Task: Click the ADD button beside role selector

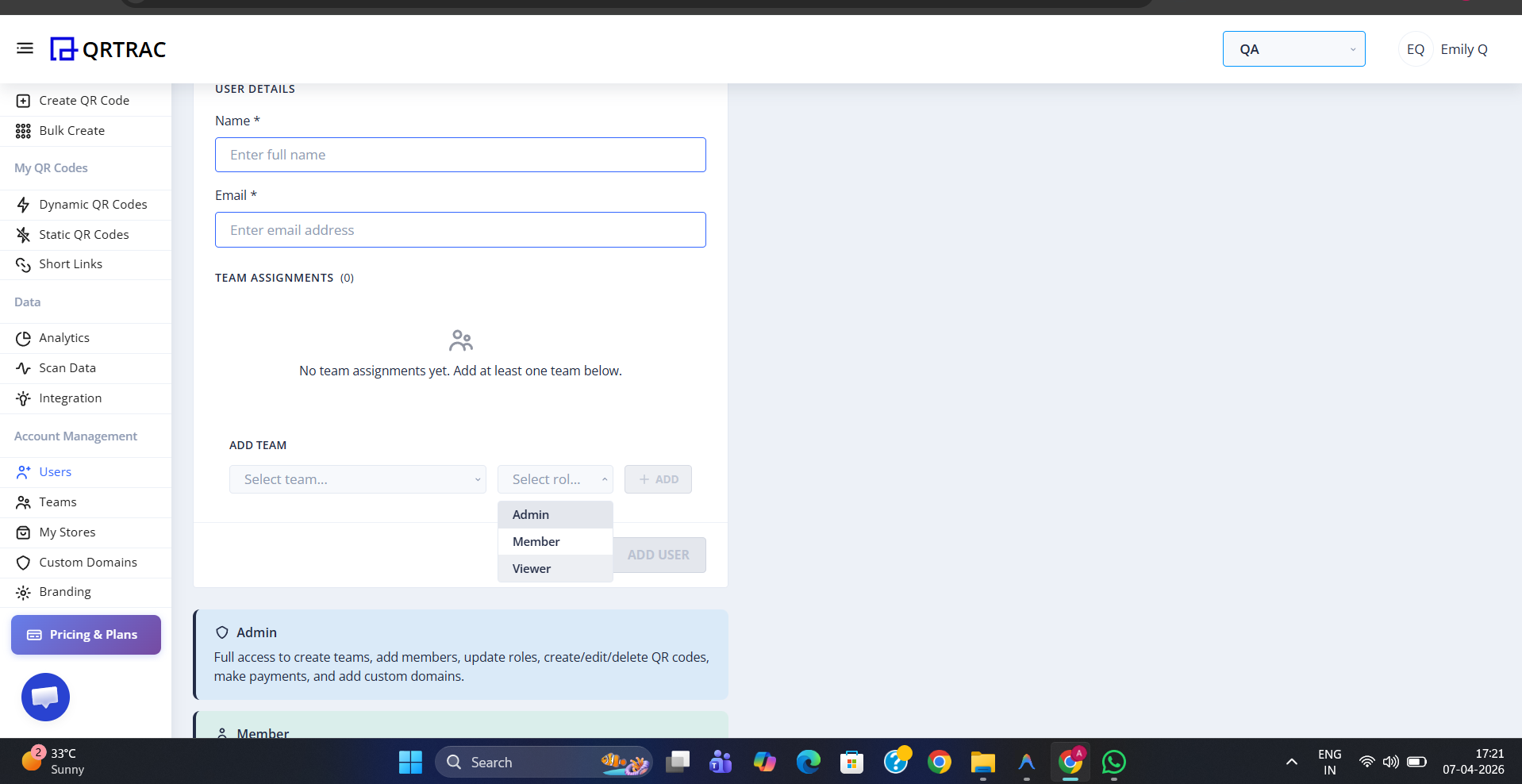Action: click(x=658, y=478)
